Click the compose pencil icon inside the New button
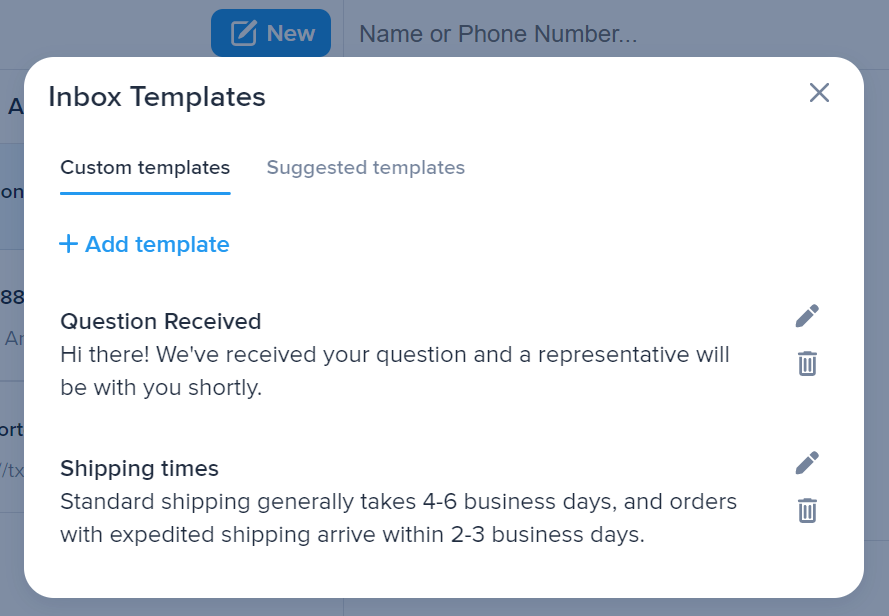This screenshot has width=889, height=616. pyautogui.click(x=245, y=32)
